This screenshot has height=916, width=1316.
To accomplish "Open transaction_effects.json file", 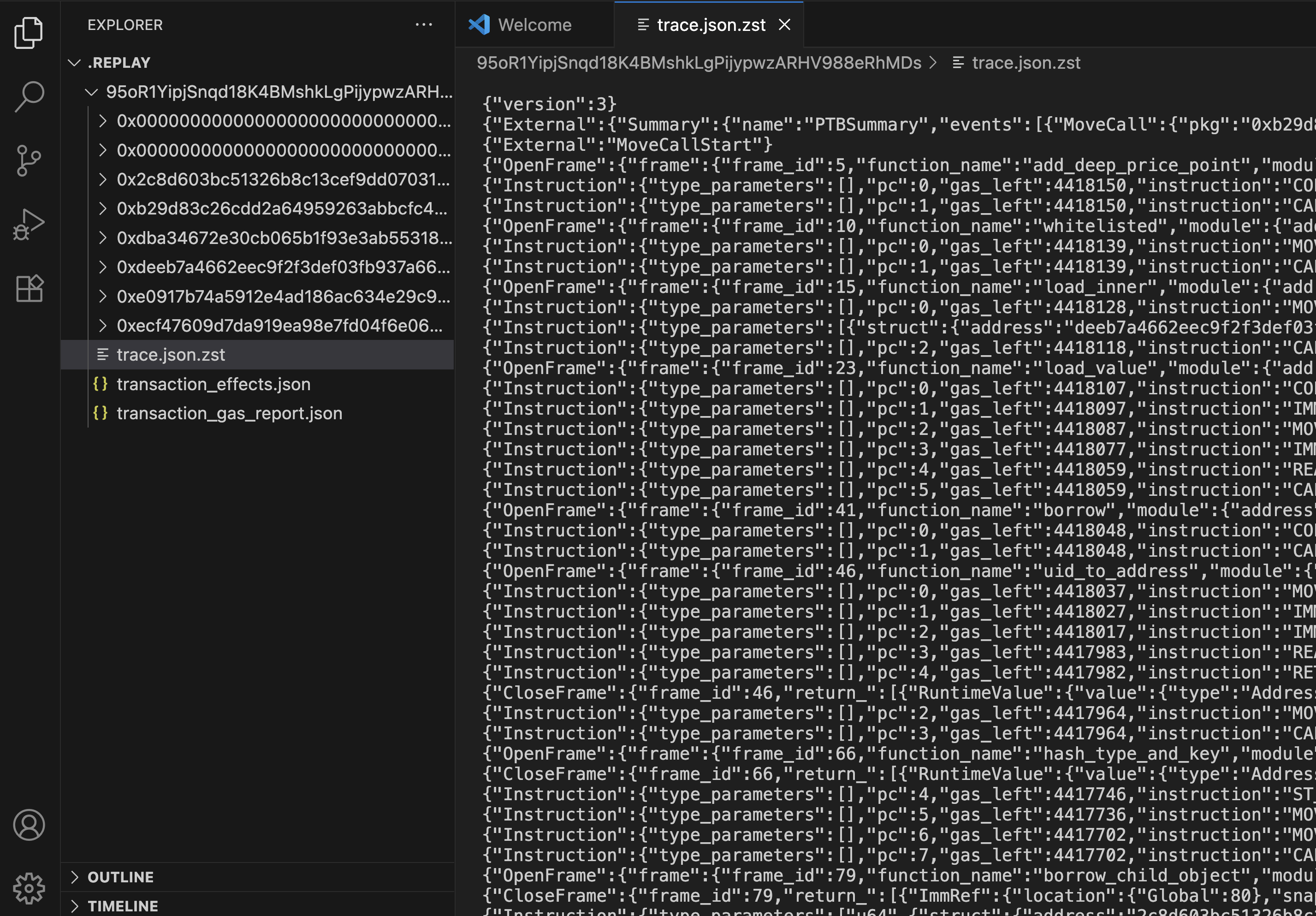I will [x=213, y=384].
